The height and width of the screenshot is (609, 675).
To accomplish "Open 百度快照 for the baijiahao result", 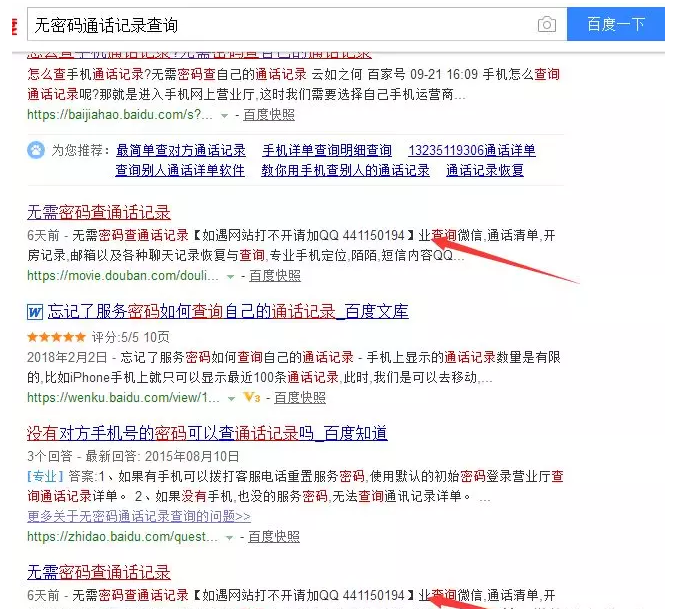I will pyautogui.click(x=269, y=114).
